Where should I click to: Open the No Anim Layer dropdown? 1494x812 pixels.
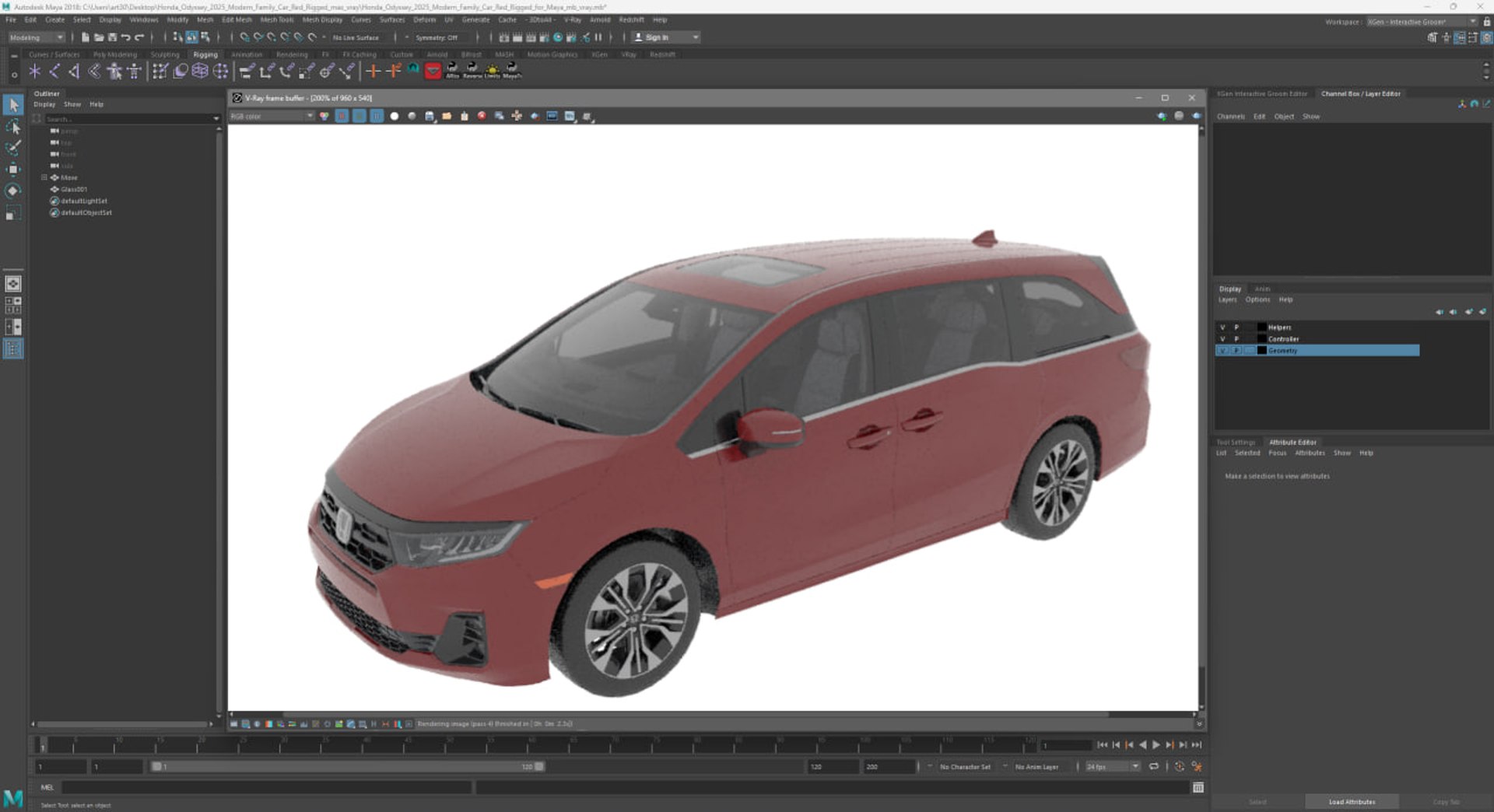1036,767
